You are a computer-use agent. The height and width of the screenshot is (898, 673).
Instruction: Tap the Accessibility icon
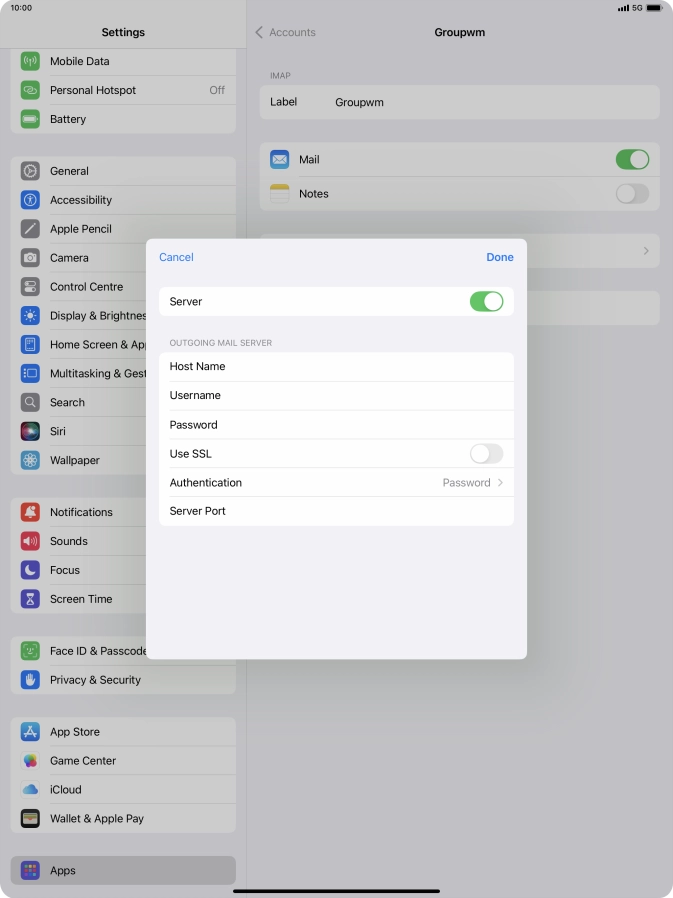tap(30, 200)
